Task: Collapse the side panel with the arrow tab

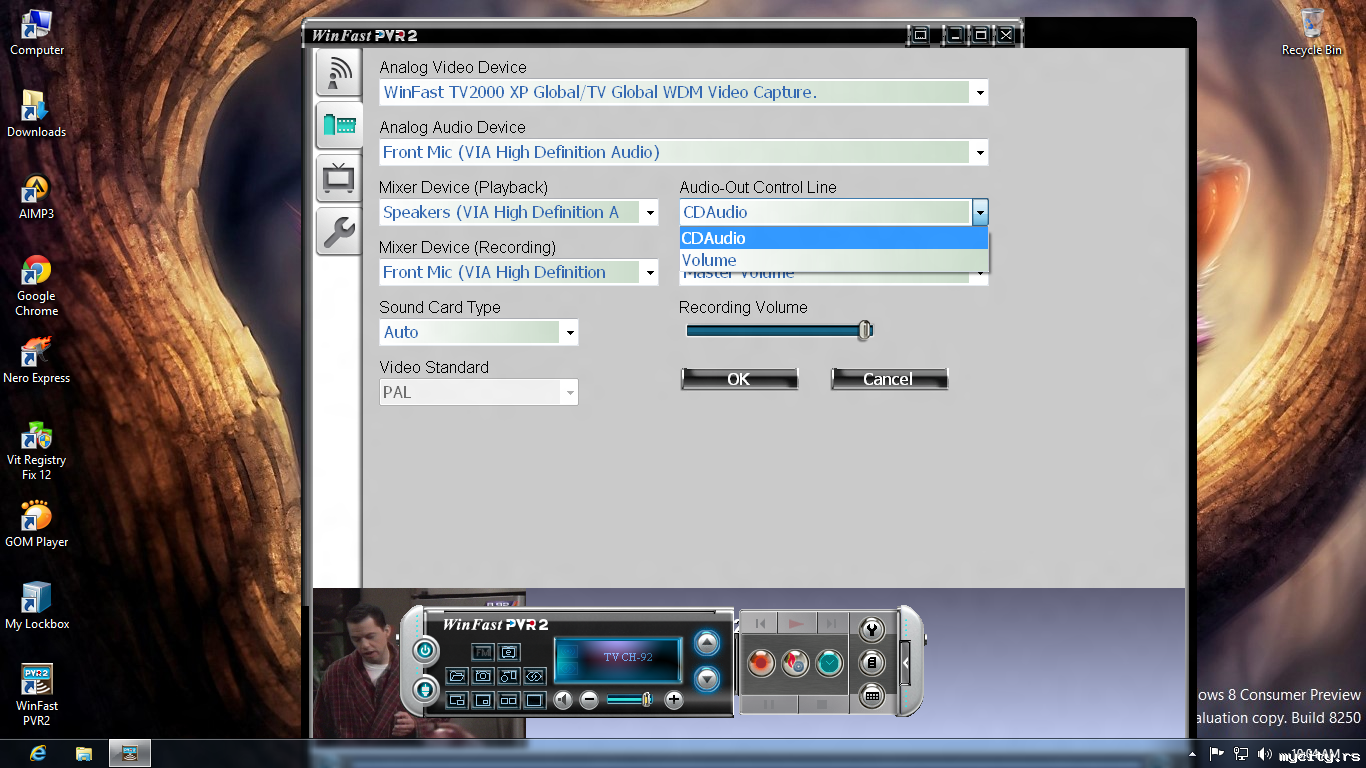Action: point(905,662)
